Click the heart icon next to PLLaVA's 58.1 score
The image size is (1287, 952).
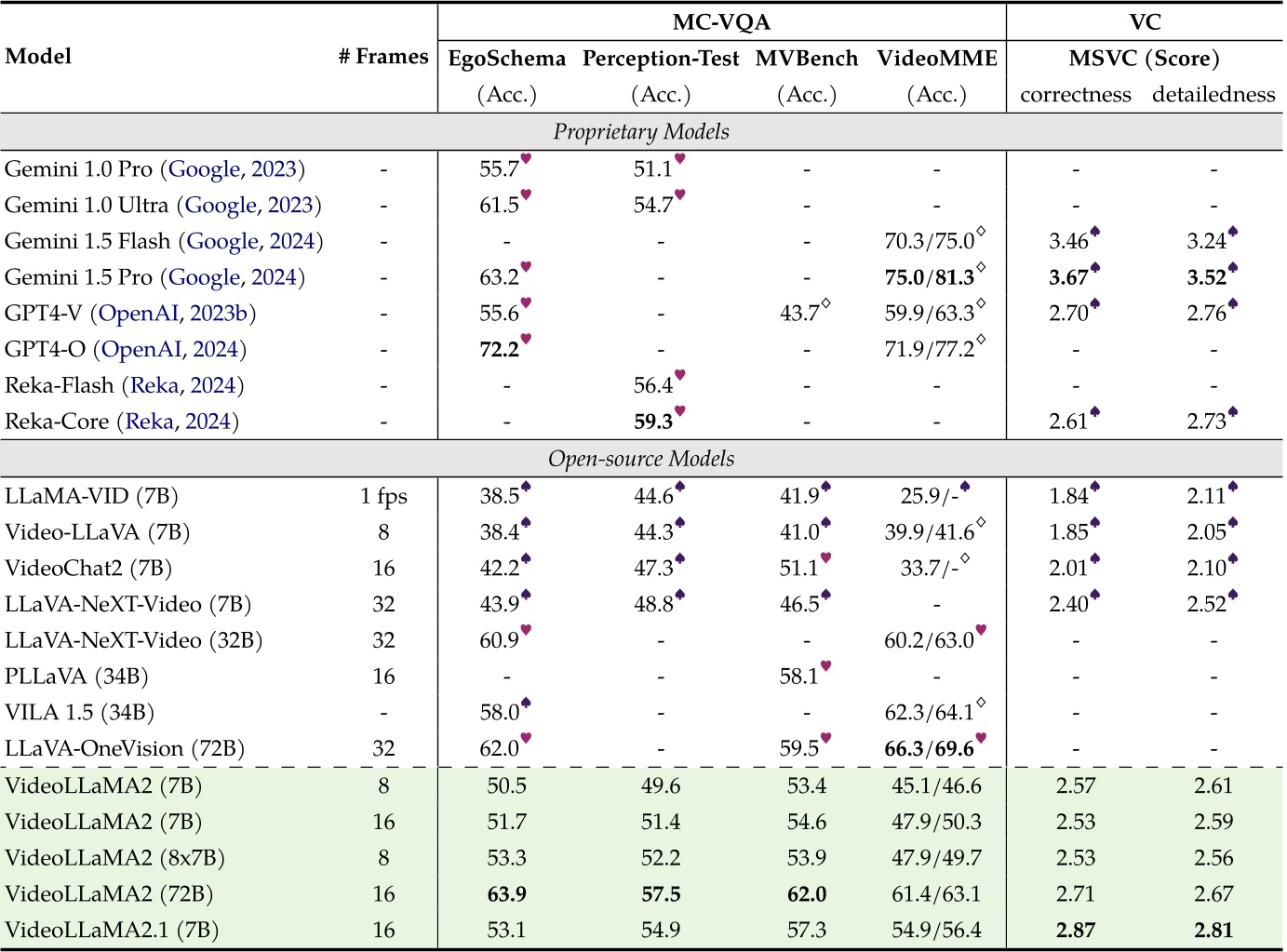[825, 664]
